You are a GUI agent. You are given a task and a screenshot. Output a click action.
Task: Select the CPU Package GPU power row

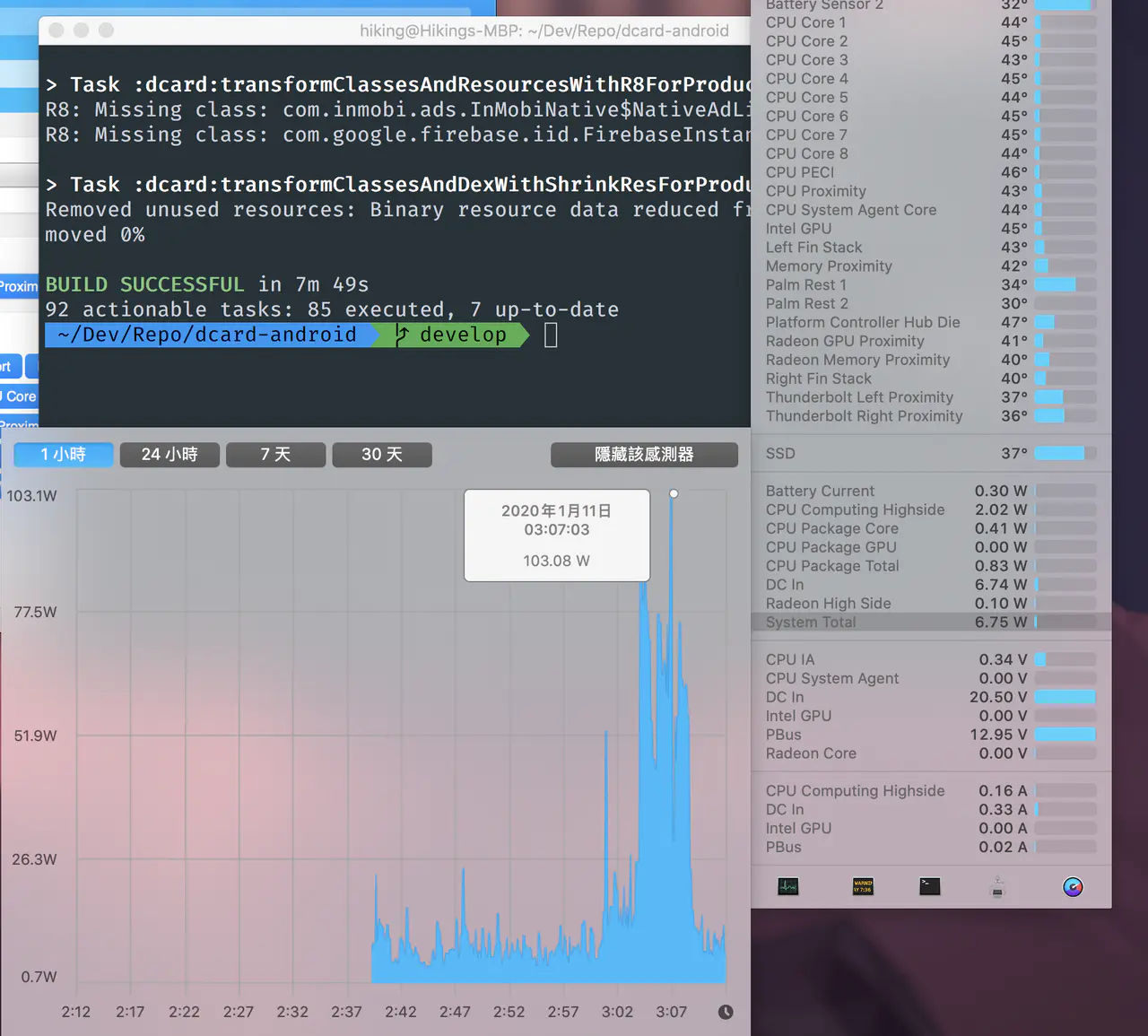click(x=931, y=548)
